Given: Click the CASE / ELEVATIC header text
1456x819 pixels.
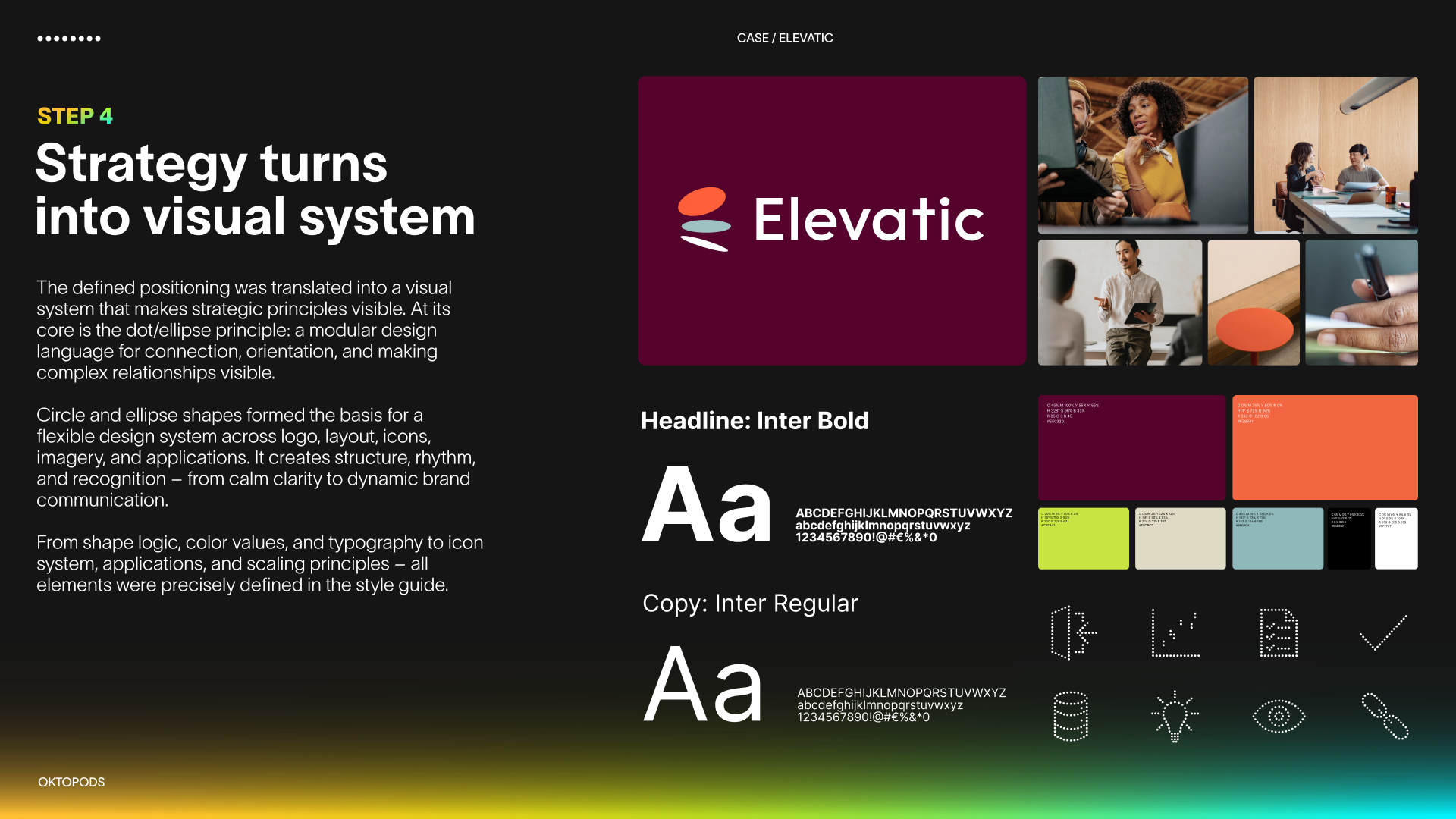Looking at the screenshot, I should (x=785, y=38).
